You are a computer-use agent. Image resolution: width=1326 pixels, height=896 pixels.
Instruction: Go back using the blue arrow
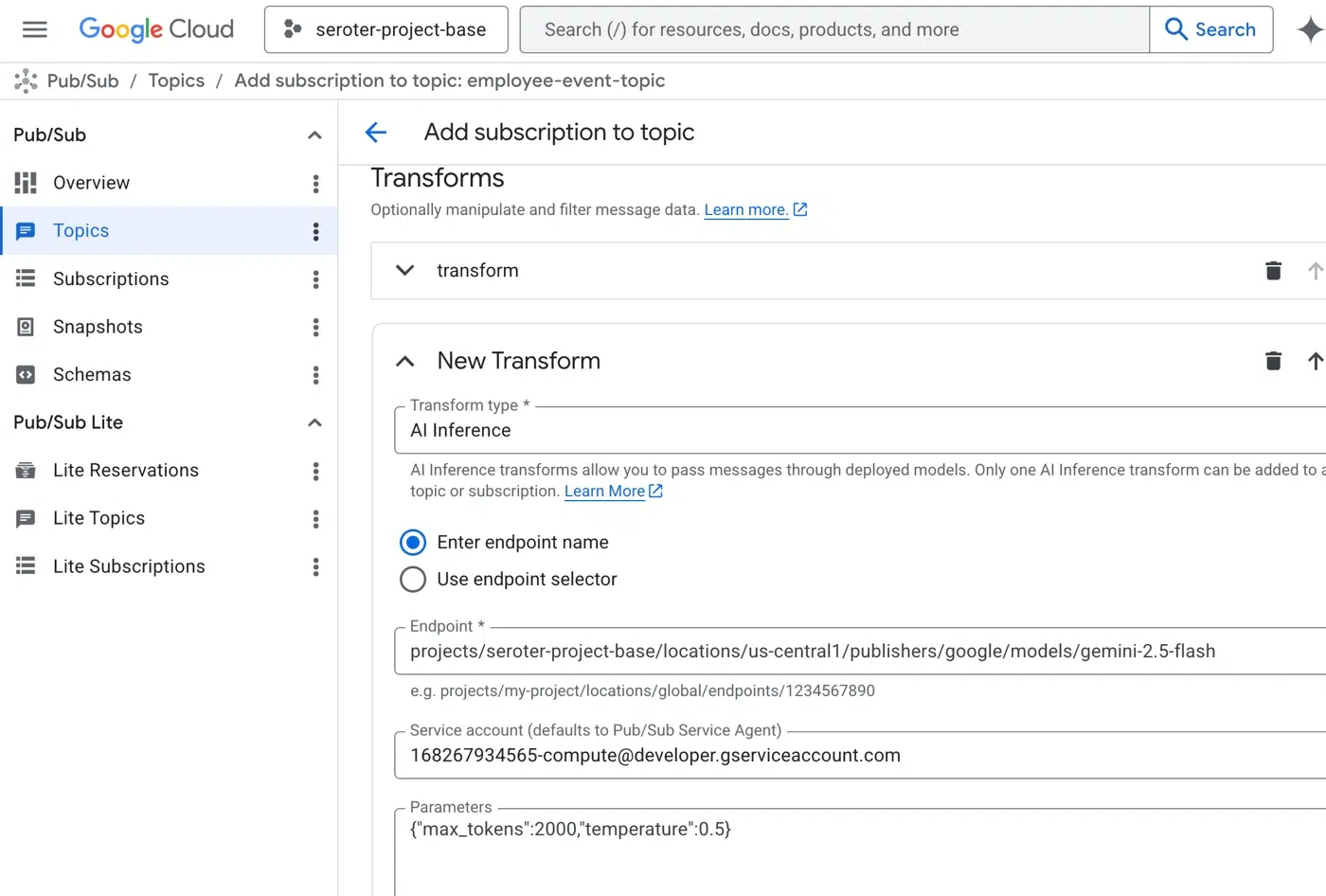point(376,133)
